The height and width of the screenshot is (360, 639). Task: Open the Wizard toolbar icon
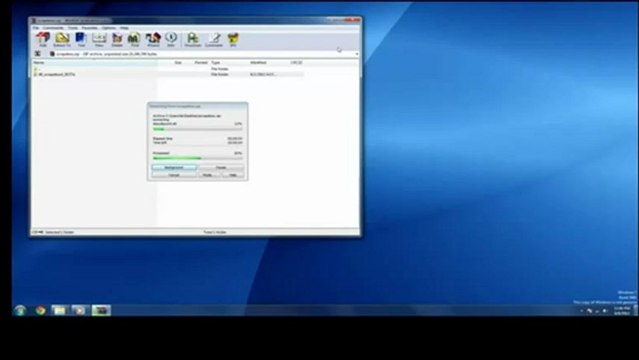[x=153, y=39]
